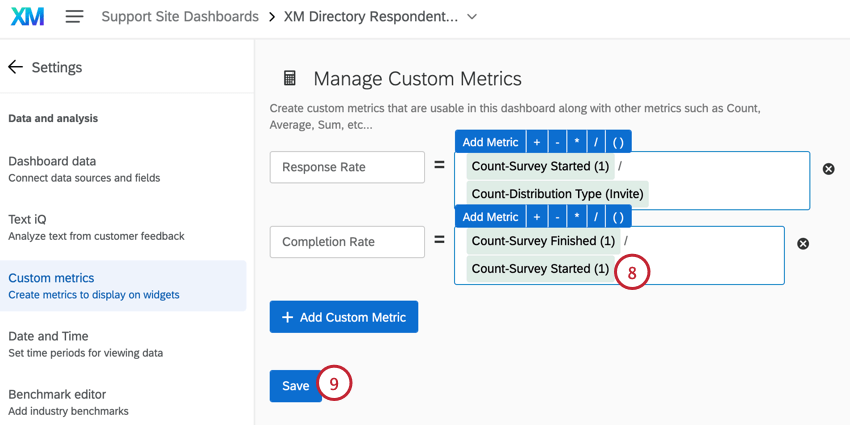
Task: Click the XM logo
Action: coord(28,17)
